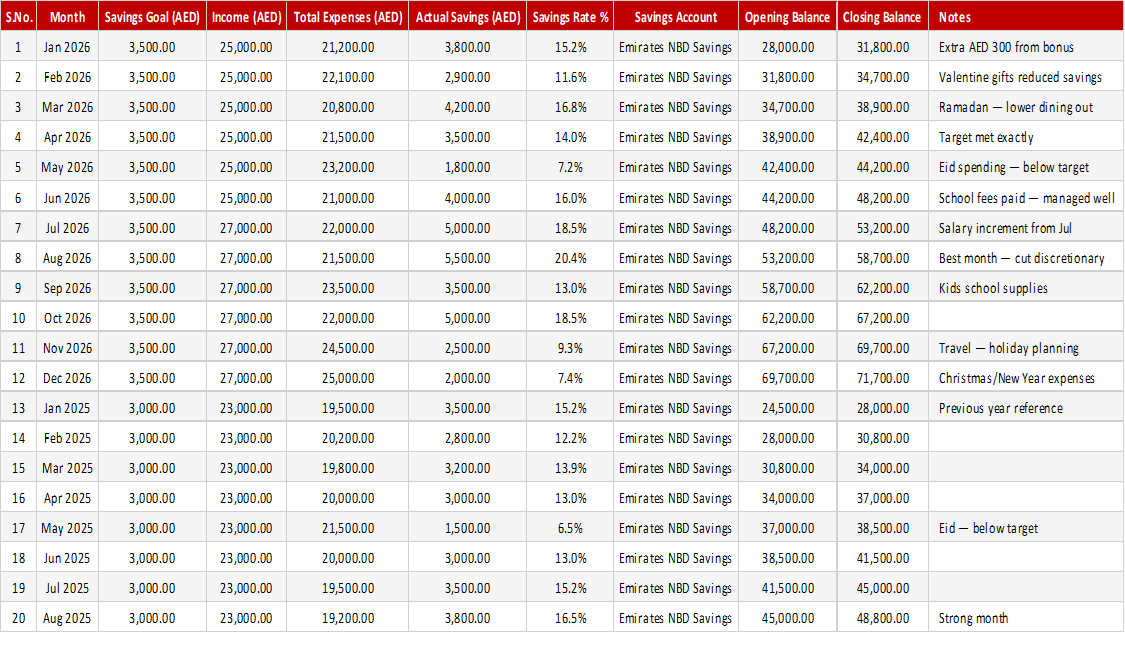Select closing balance 31,800.00 cell
1125x661 pixels.
click(x=882, y=47)
